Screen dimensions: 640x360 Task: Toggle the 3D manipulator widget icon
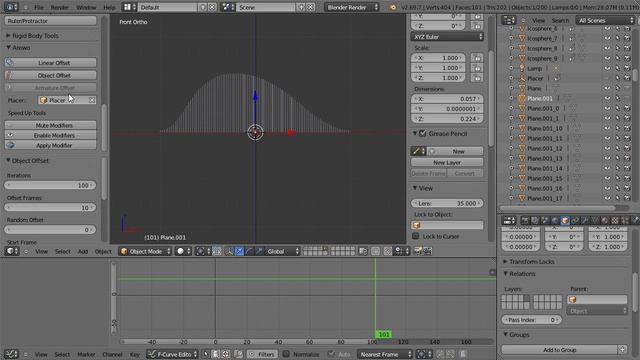point(229,251)
